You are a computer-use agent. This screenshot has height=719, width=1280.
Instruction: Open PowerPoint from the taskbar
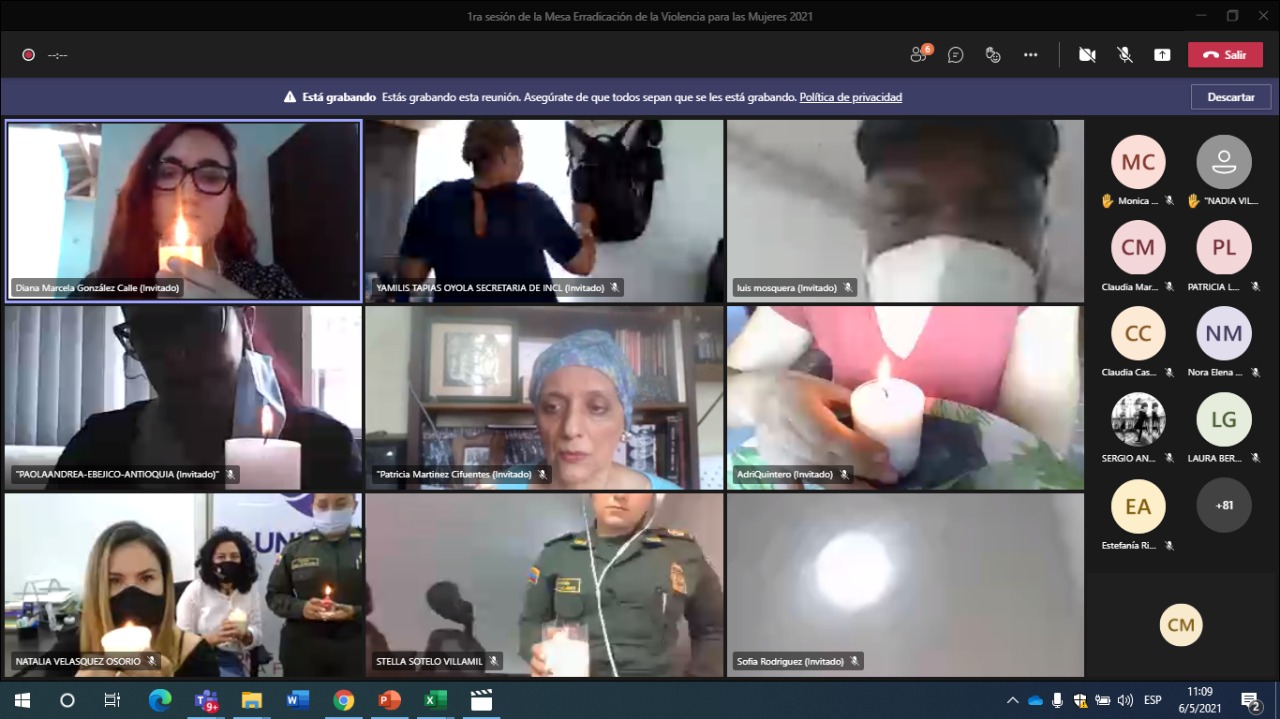389,700
